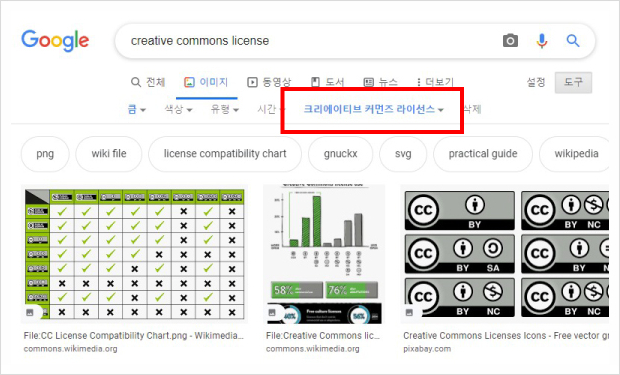Click 삭제 to clear filters
The width and height of the screenshot is (620, 375).
click(472, 109)
